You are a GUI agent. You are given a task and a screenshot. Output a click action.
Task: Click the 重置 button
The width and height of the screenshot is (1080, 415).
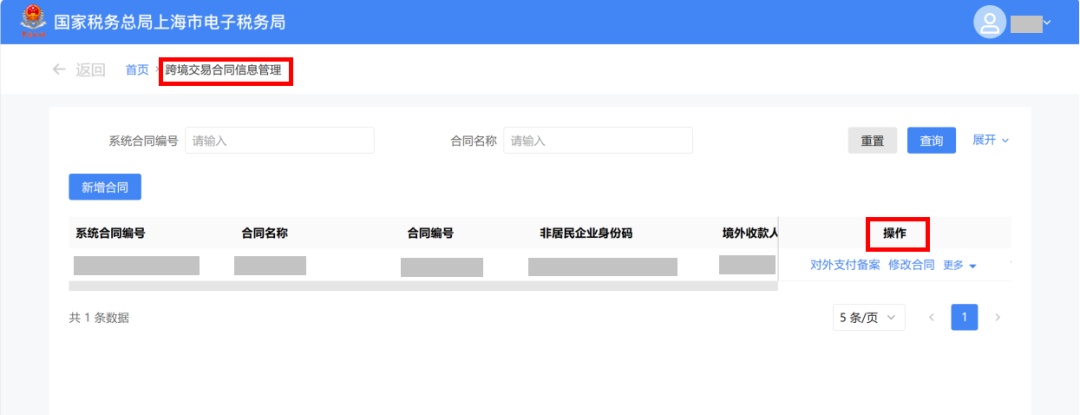[x=872, y=140]
